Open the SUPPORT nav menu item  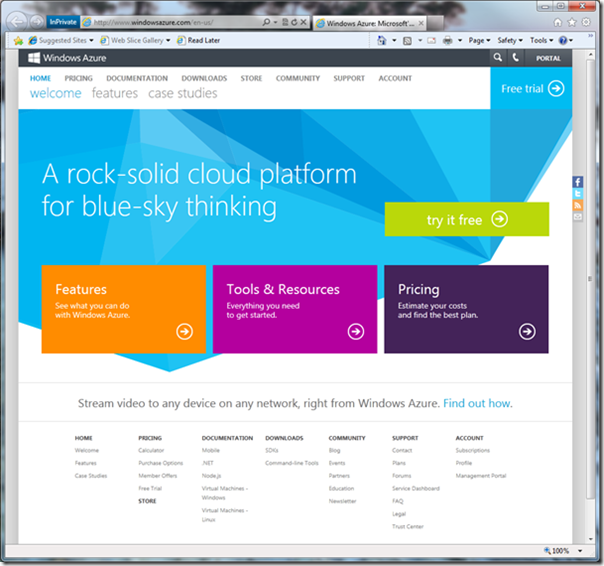349,78
